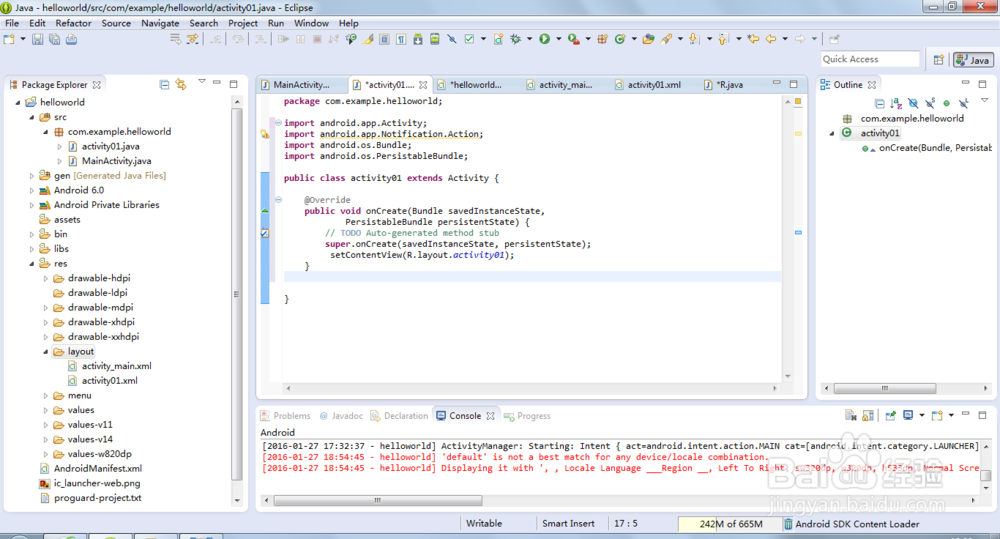Click the New file wizard icon
The width and height of the screenshot is (1000, 539).
(9, 39)
